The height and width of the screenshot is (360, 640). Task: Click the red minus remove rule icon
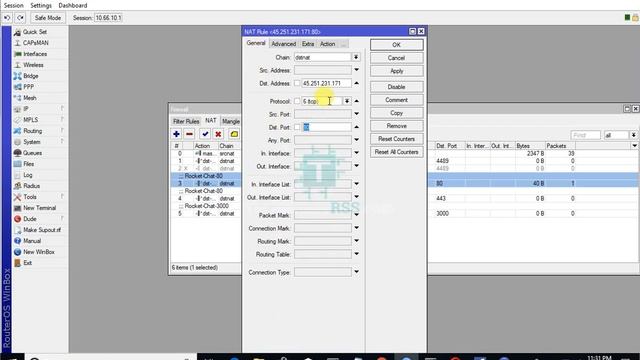(189, 134)
